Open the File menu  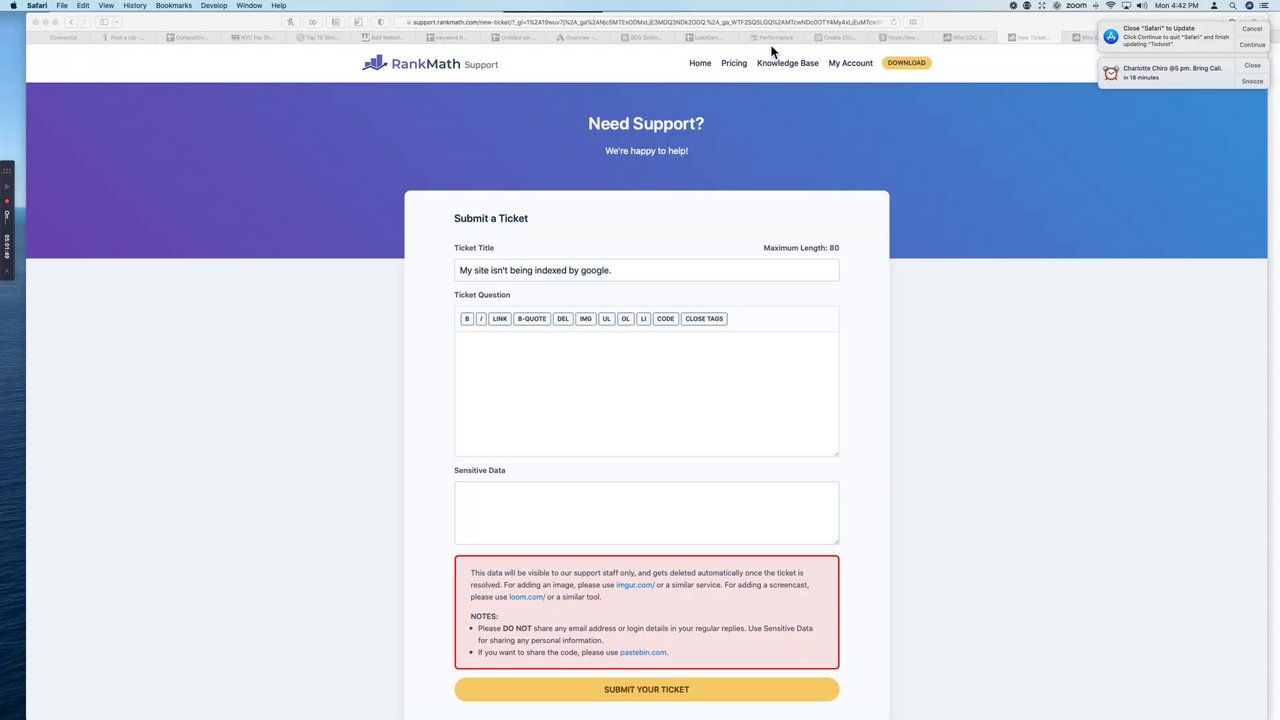point(62,6)
